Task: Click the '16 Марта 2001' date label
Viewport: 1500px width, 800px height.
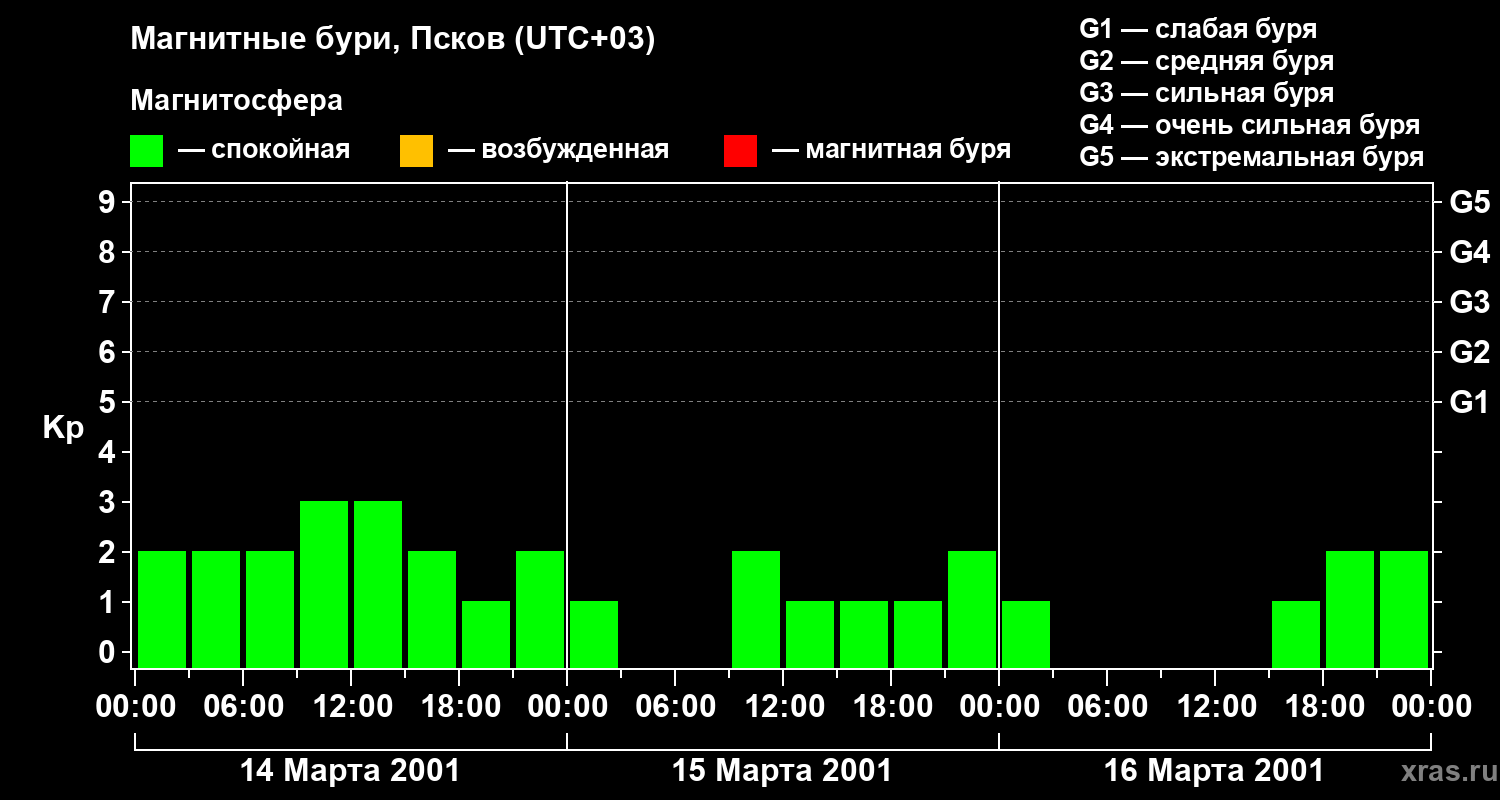Action: click(x=1214, y=771)
